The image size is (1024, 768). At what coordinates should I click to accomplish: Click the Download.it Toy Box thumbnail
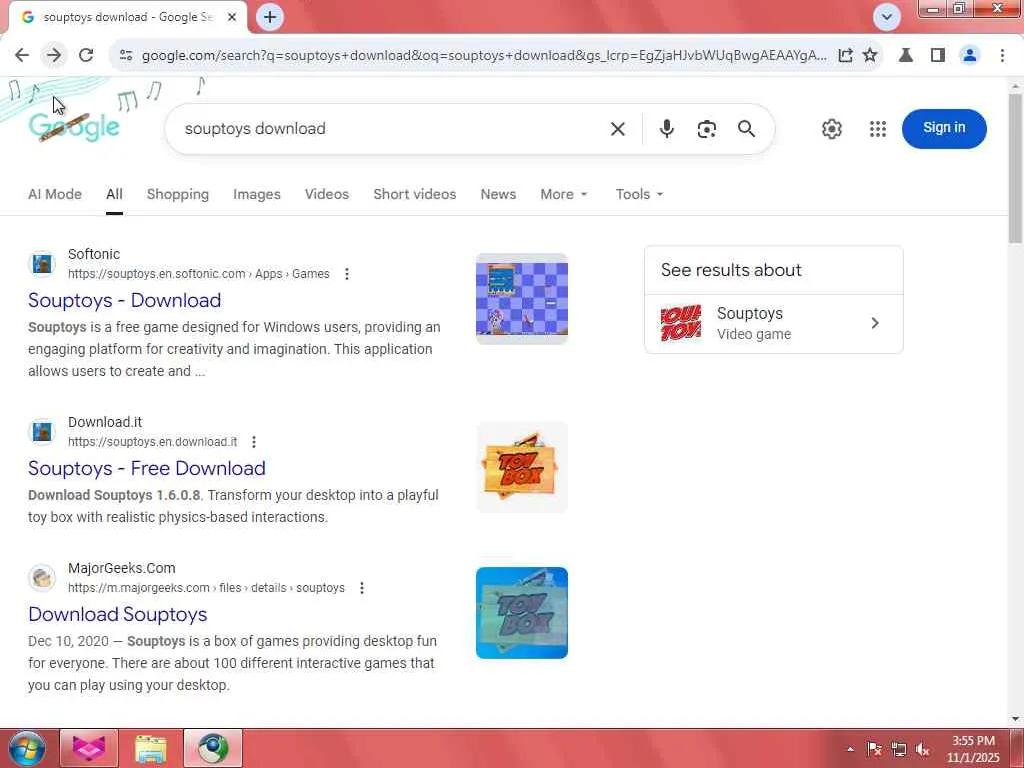point(522,467)
